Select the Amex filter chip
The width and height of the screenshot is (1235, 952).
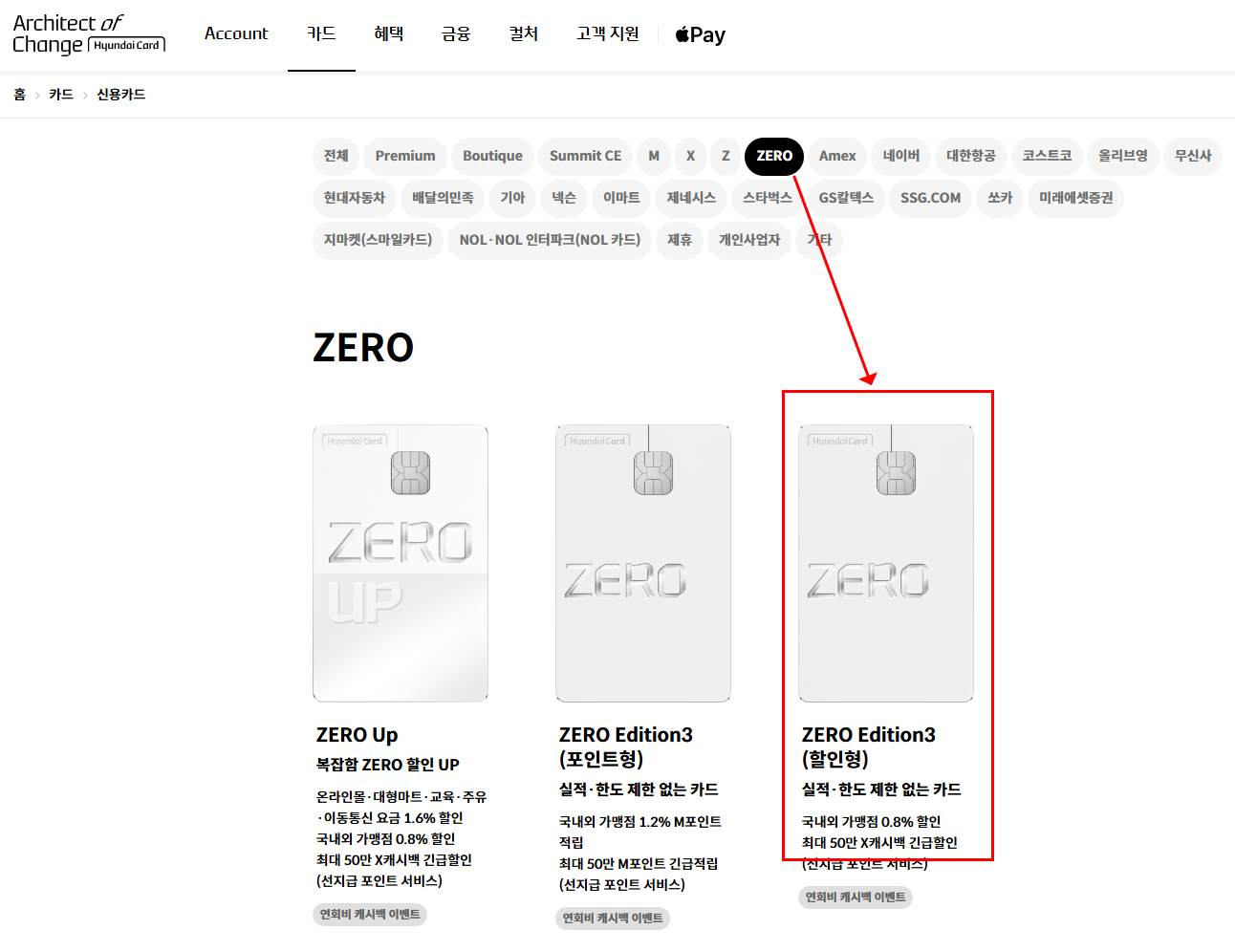coord(837,156)
